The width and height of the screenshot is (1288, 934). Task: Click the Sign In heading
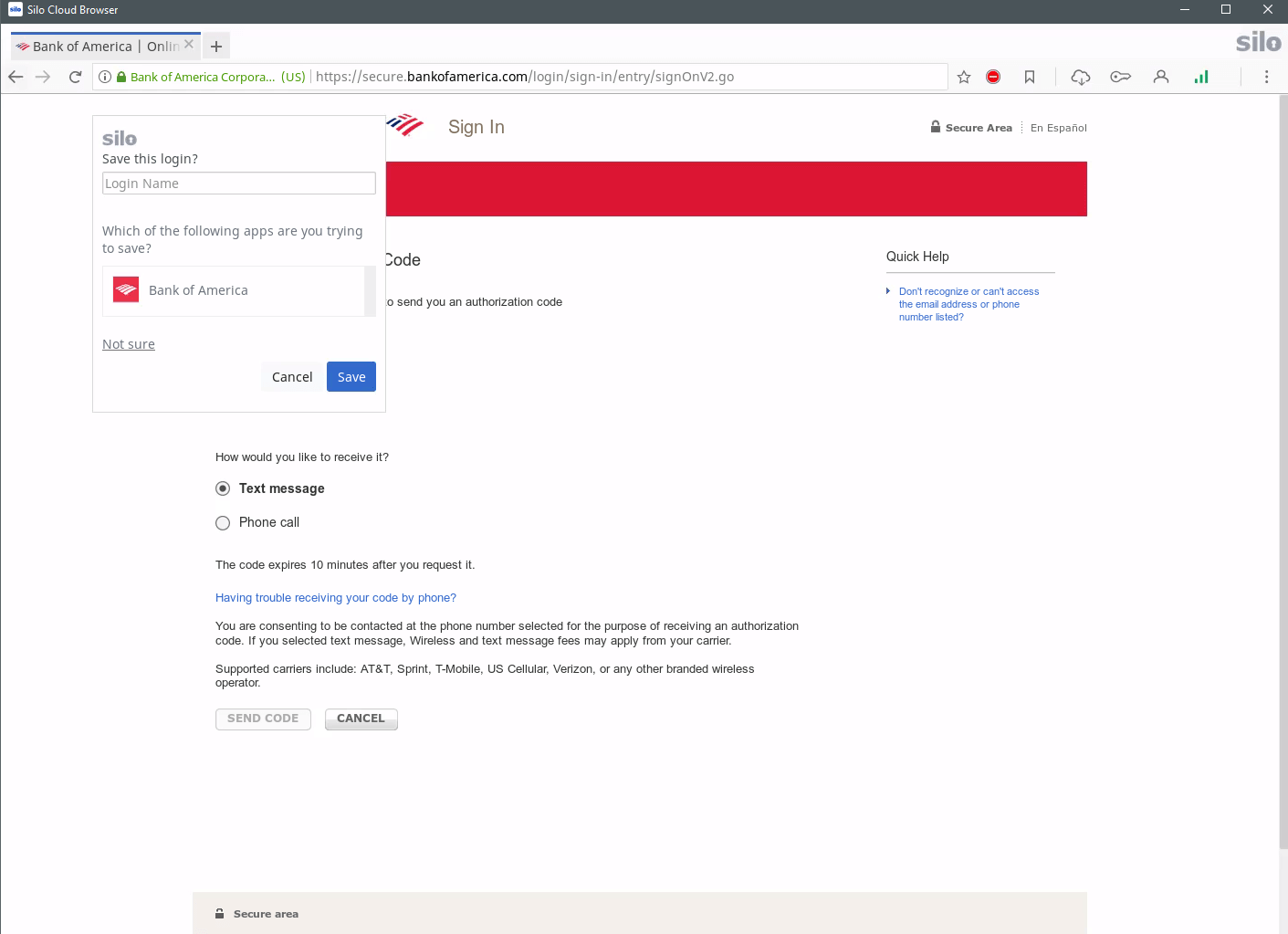coord(476,127)
